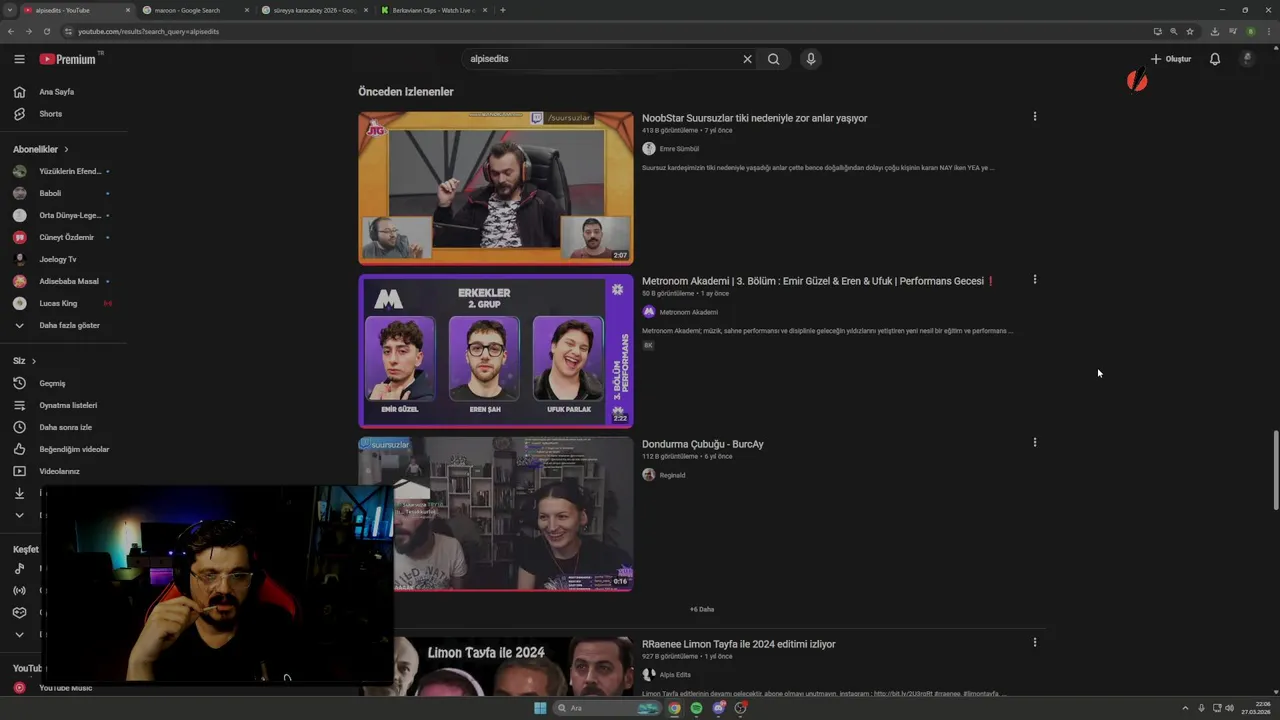Switch to the süreyya karacabey 2026 tab
1280x720 pixels.
tap(314, 10)
